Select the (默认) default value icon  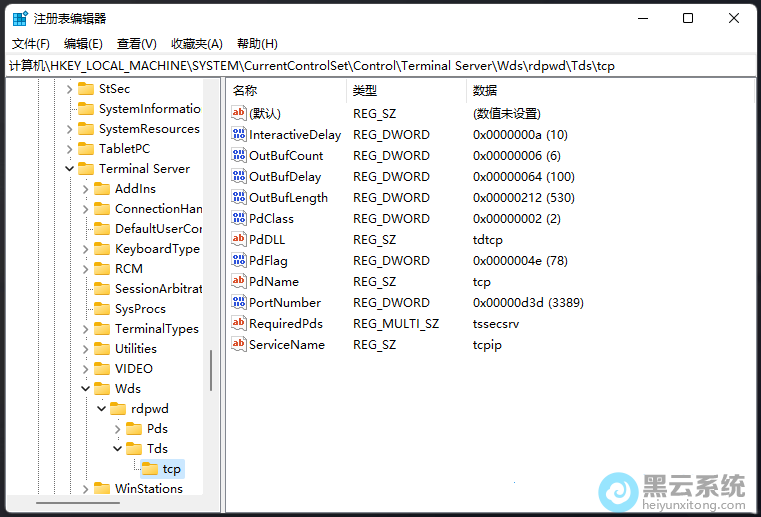point(238,113)
